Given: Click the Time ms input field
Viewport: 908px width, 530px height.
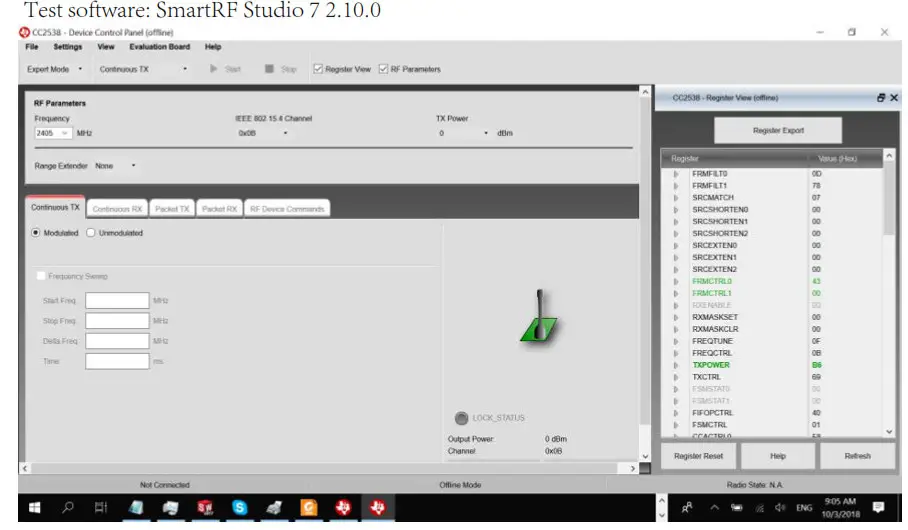Looking at the screenshot, I should [x=117, y=361].
